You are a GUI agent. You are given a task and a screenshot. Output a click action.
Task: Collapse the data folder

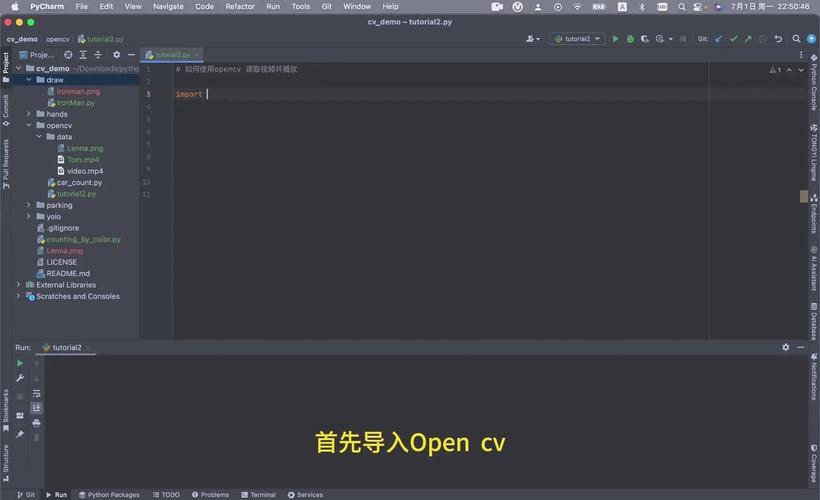39,137
